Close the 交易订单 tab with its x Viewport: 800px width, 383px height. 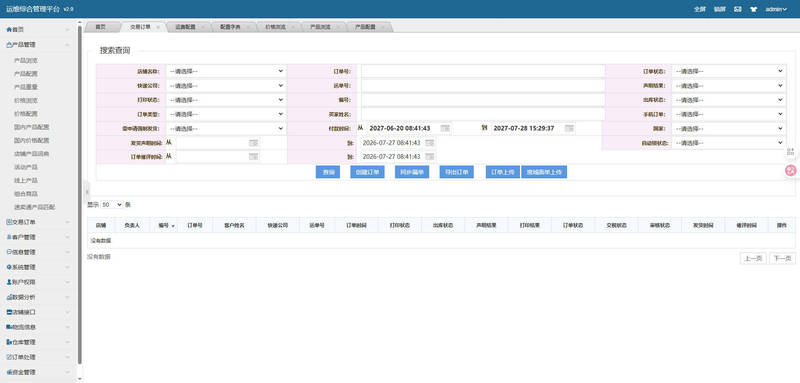(x=158, y=27)
